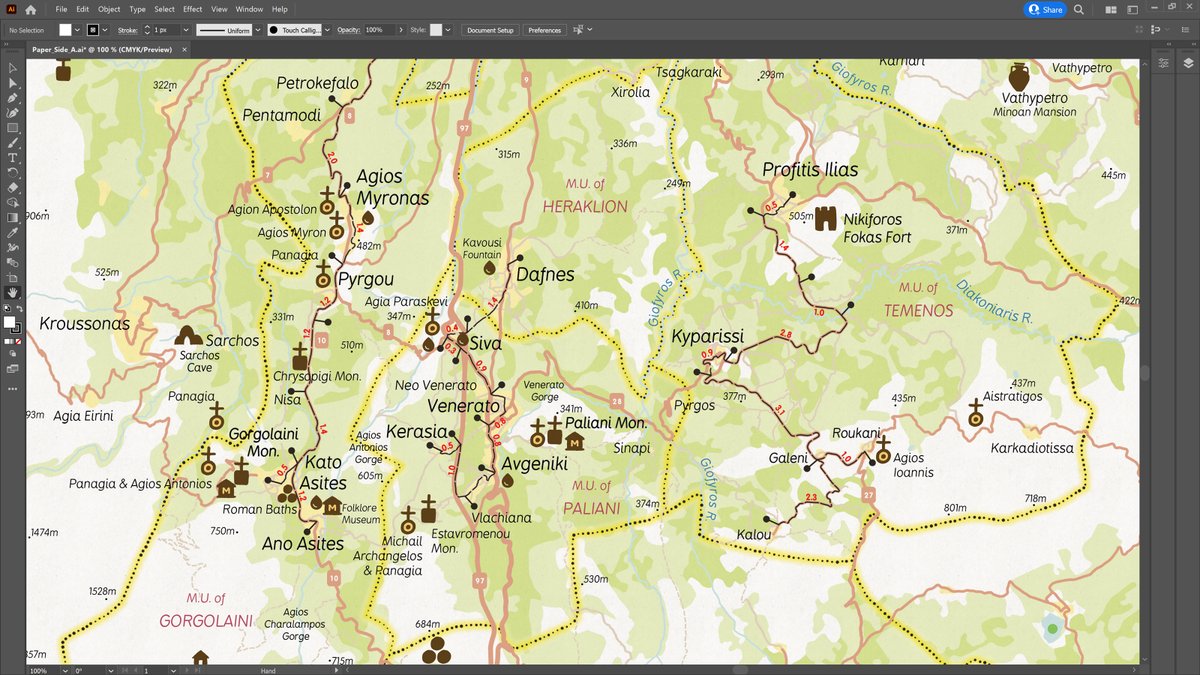Click the Align to selection icon
Screen dimensions: 1200x675
click(x=577, y=30)
